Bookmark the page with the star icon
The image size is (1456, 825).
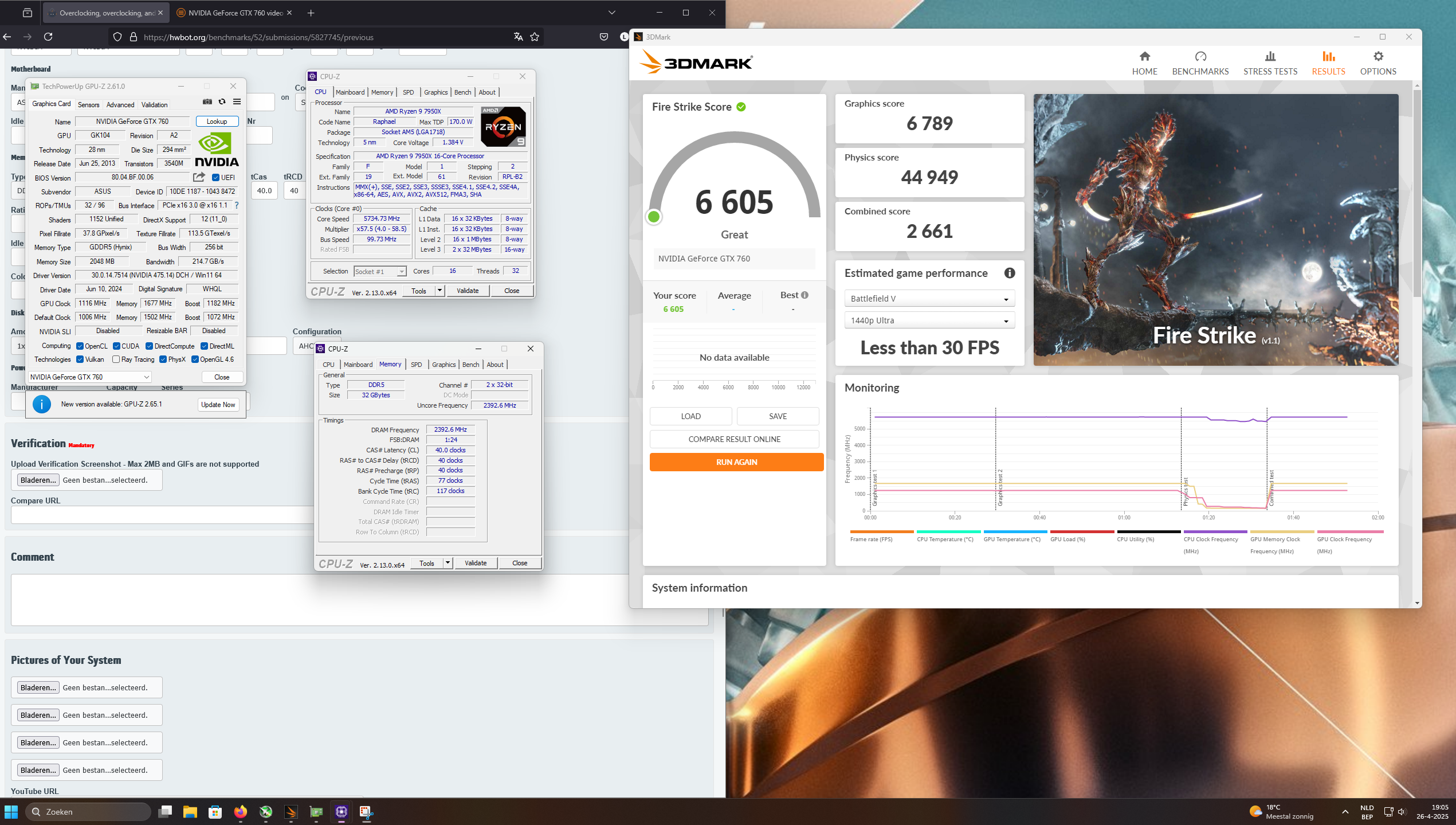tap(535, 37)
